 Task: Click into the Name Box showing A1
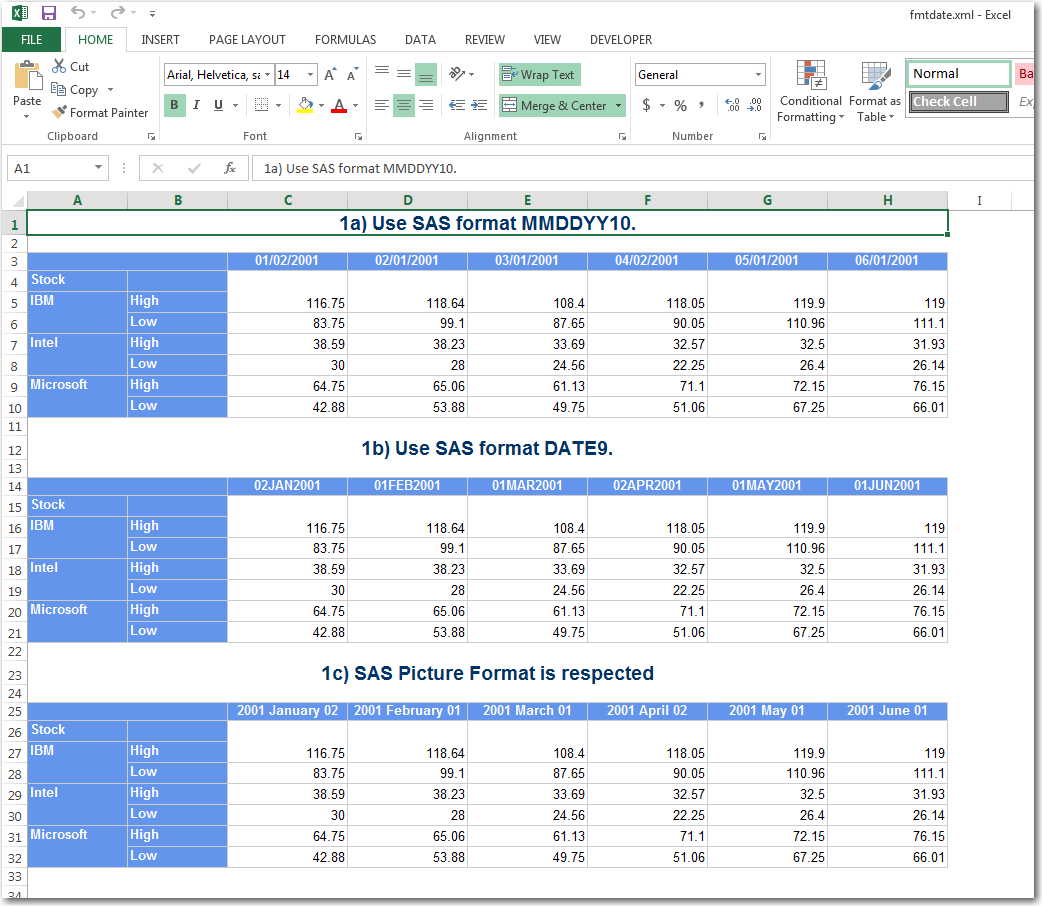(50, 168)
